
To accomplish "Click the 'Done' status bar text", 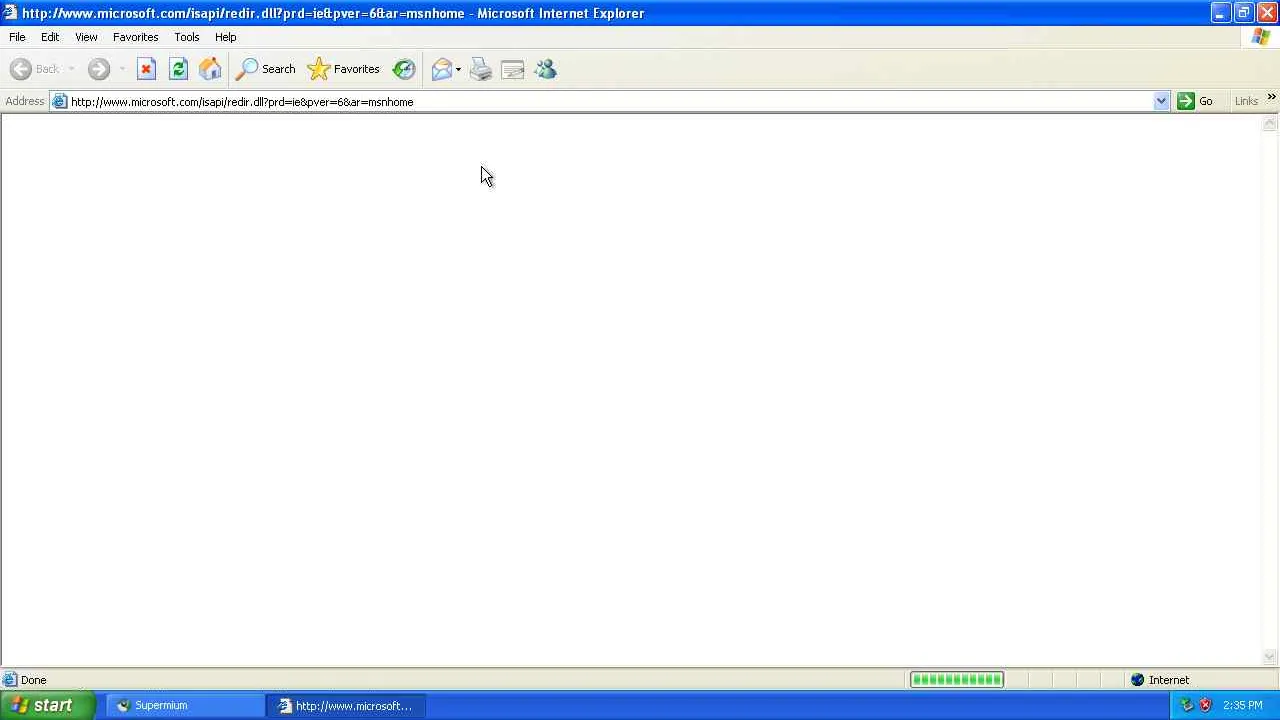I will (33, 680).
